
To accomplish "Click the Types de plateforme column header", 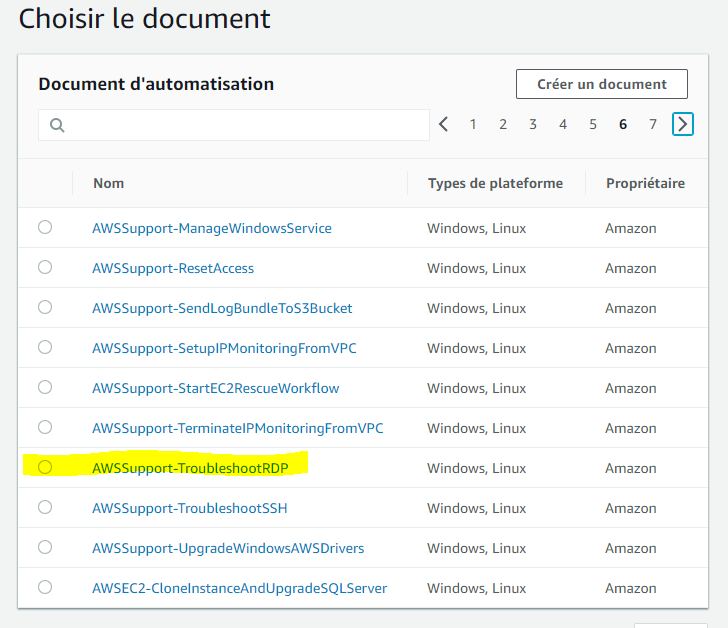I will [x=495, y=183].
